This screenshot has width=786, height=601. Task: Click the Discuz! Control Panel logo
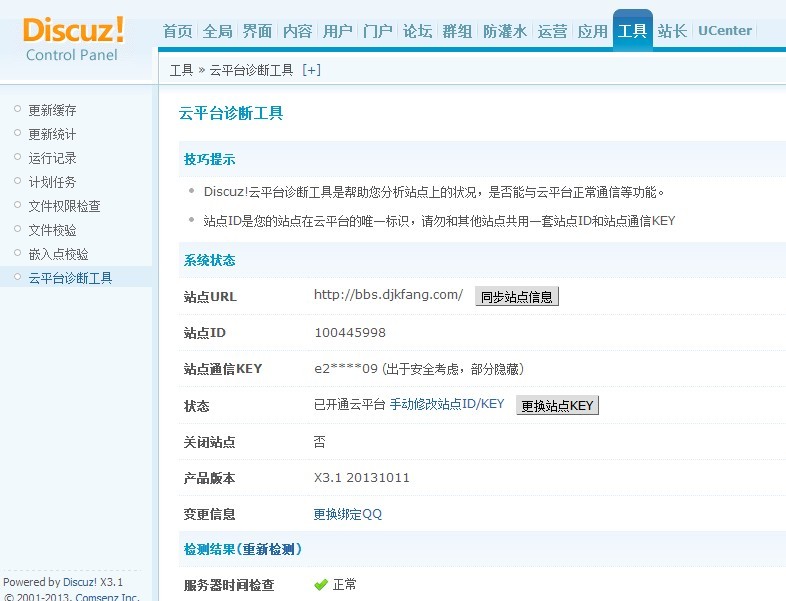73,40
